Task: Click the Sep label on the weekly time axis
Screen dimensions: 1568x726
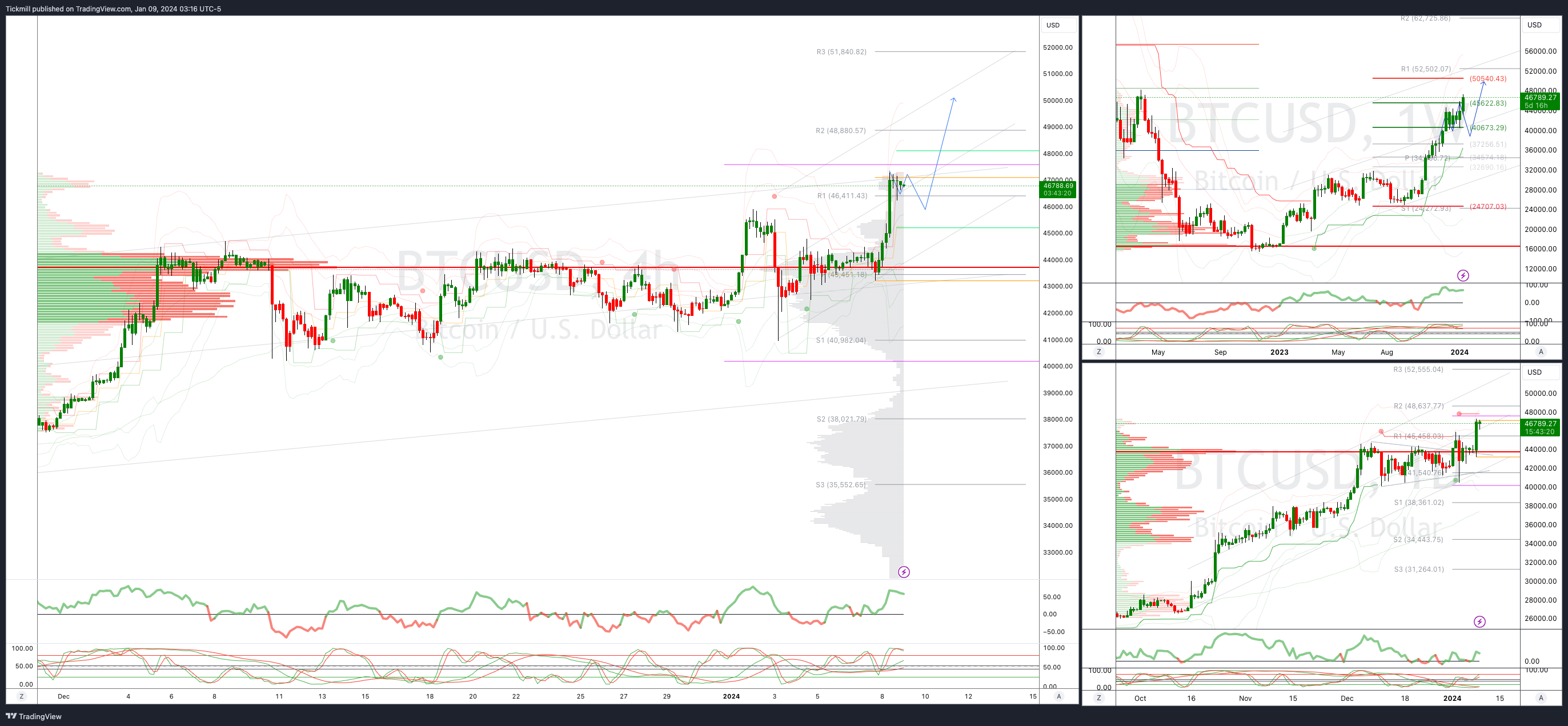Action: pyautogui.click(x=1220, y=352)
